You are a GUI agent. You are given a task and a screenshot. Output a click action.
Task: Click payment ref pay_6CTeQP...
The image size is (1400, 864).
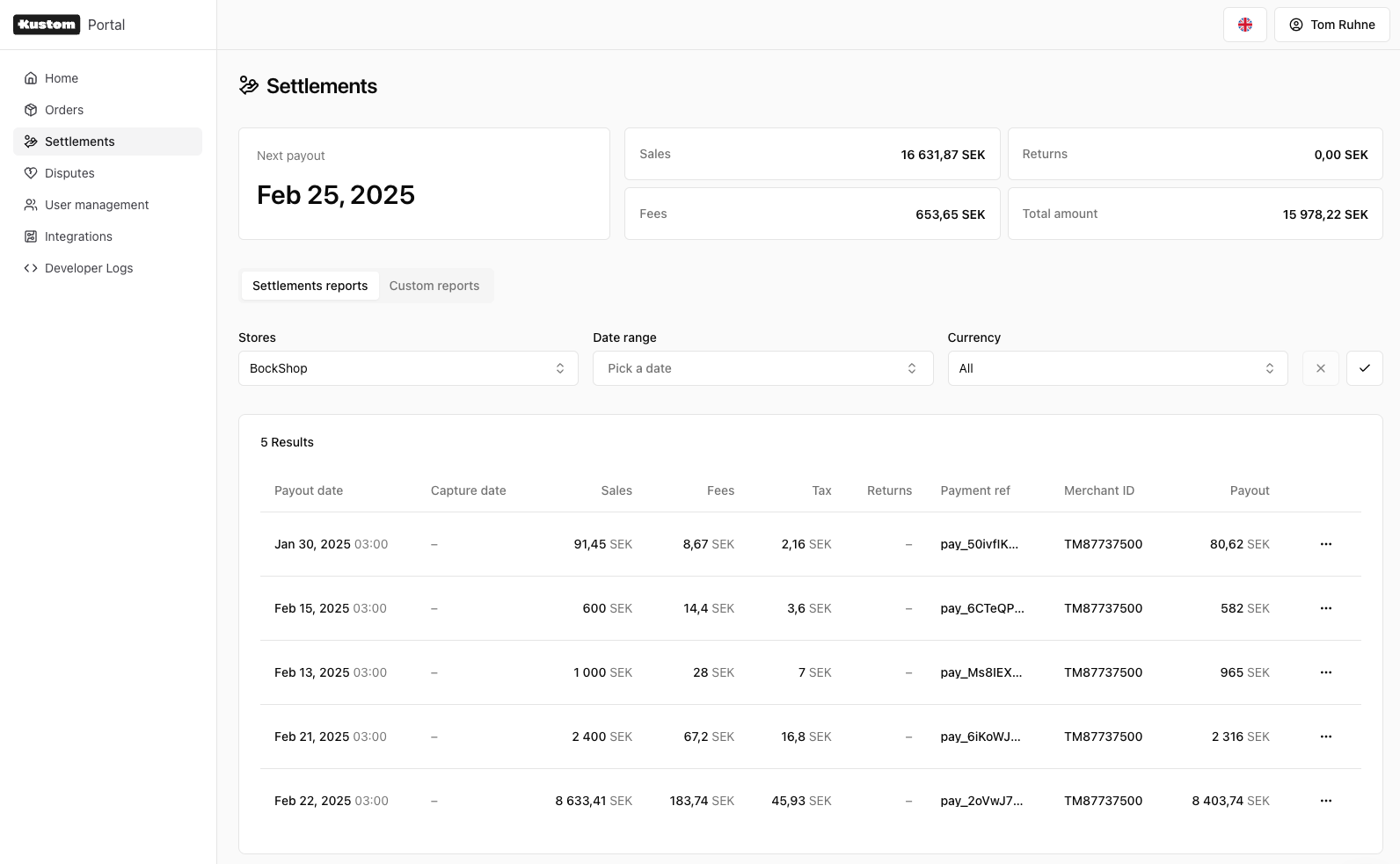point(982,608)
